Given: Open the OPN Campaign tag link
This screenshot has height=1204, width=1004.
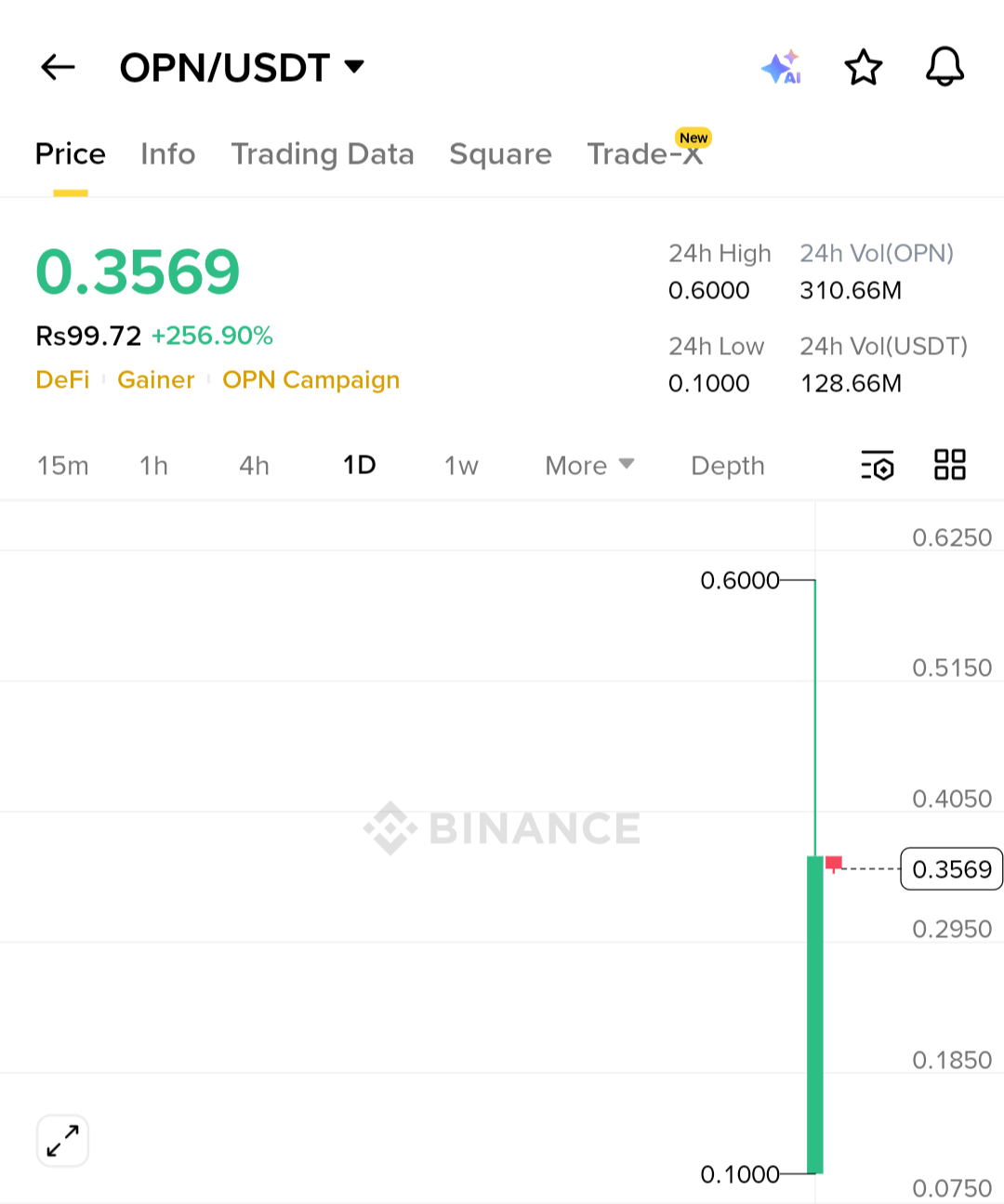Looking at the screenshot, I should [x=310, y=380].
